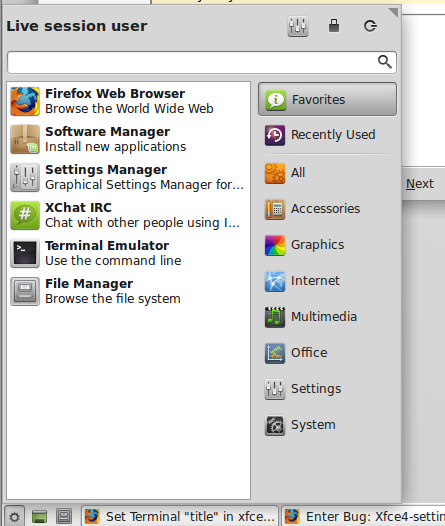Open the Settings category label
The image size is (445, 526).
tap(316, 389)
